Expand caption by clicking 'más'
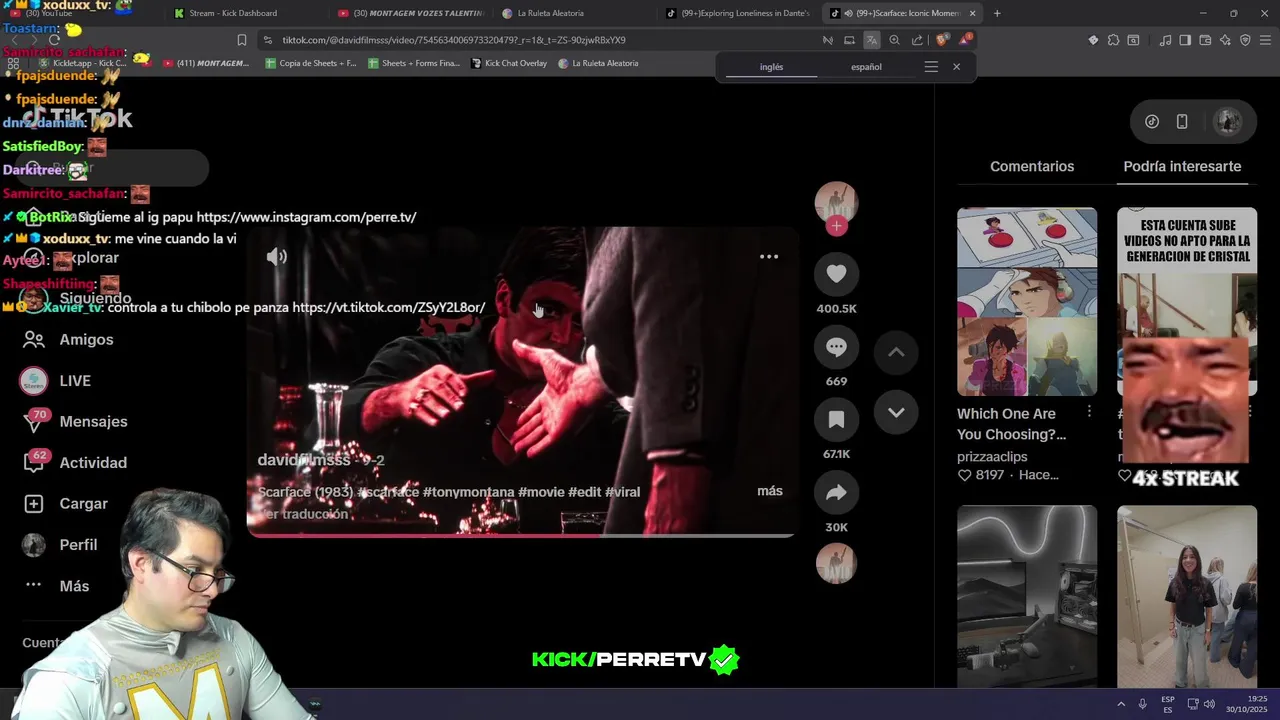 [770, 491]
